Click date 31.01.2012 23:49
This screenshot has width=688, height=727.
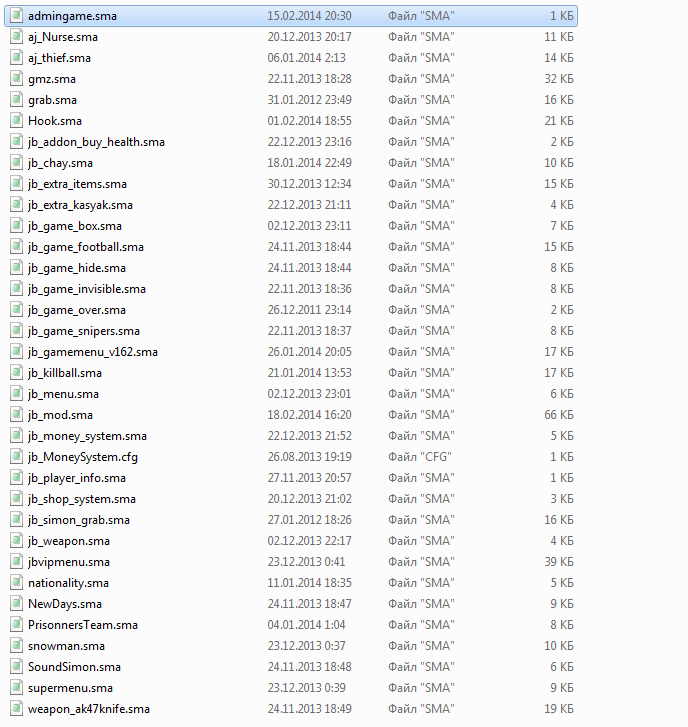(x=309, y=100)
